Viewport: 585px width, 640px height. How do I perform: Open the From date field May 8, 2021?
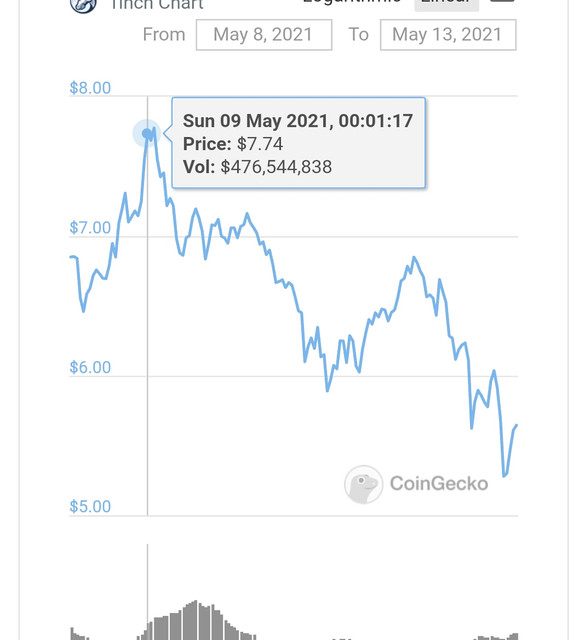tap(264, 35)
